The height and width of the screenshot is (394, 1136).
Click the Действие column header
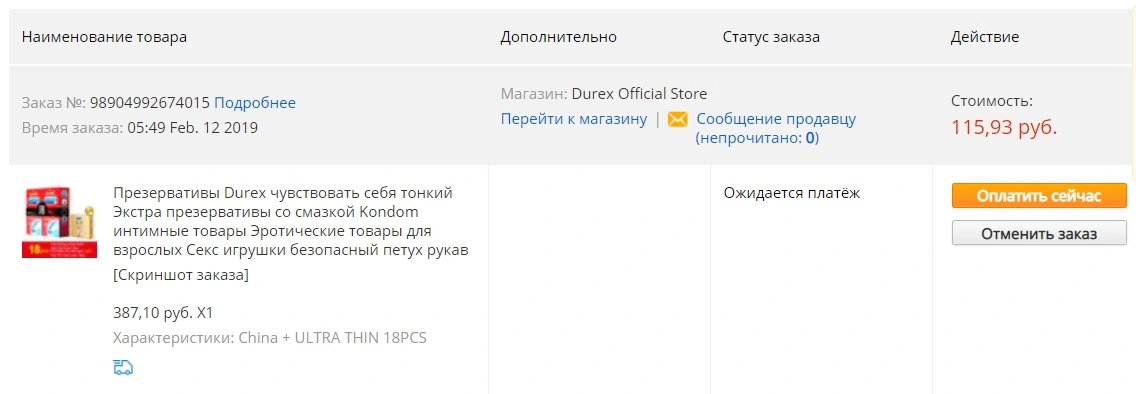(985, 37)
